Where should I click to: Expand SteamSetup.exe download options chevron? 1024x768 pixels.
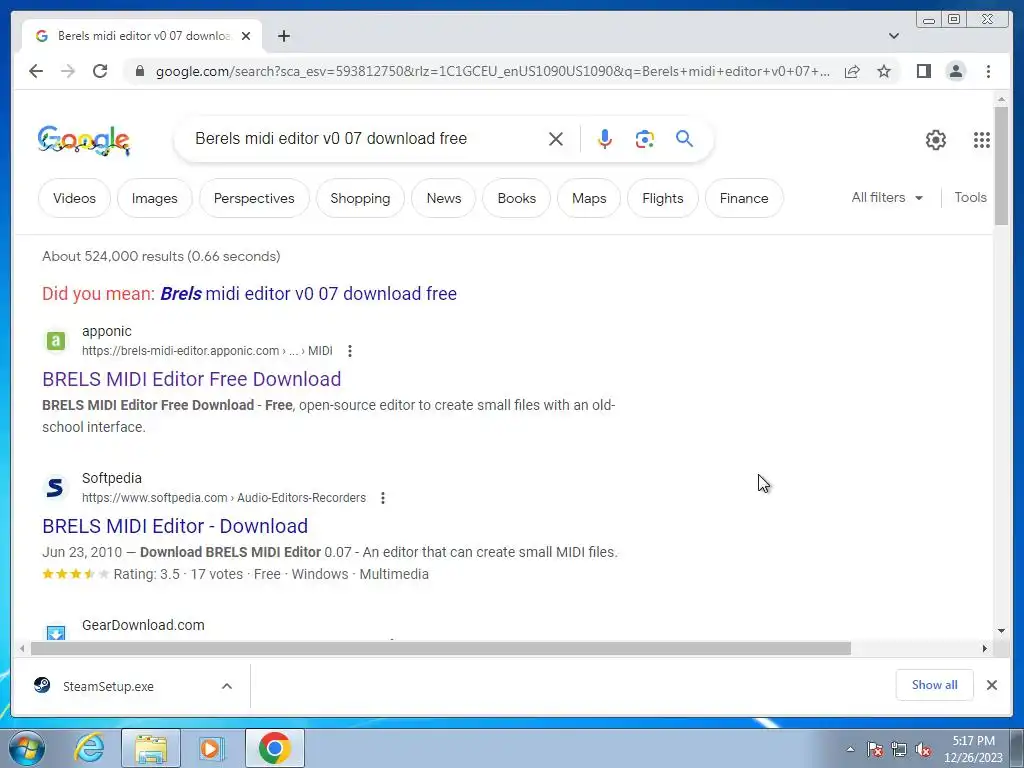tap(227, 686)
